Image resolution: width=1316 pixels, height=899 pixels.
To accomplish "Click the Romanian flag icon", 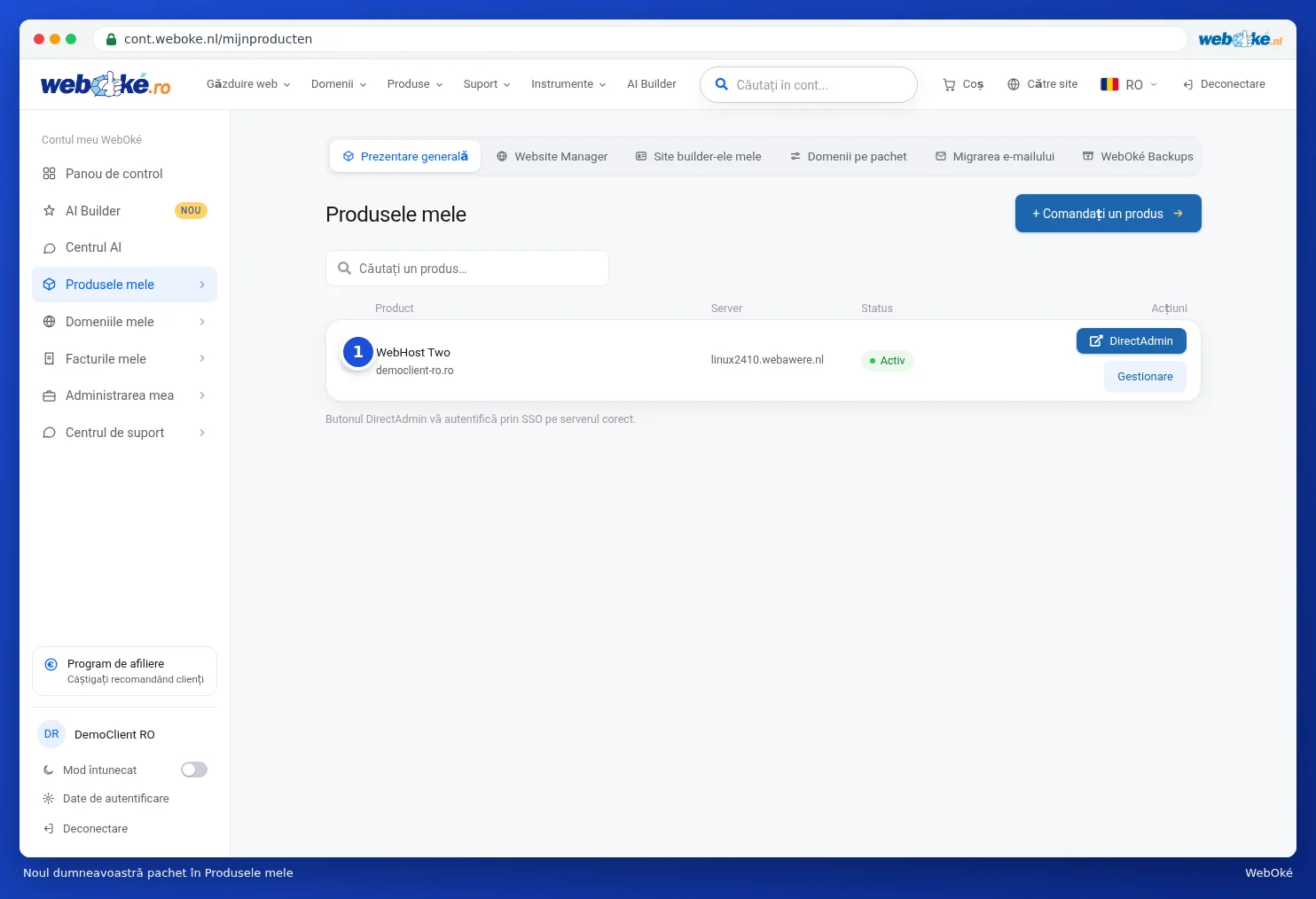I will (x=1109, y=84).
